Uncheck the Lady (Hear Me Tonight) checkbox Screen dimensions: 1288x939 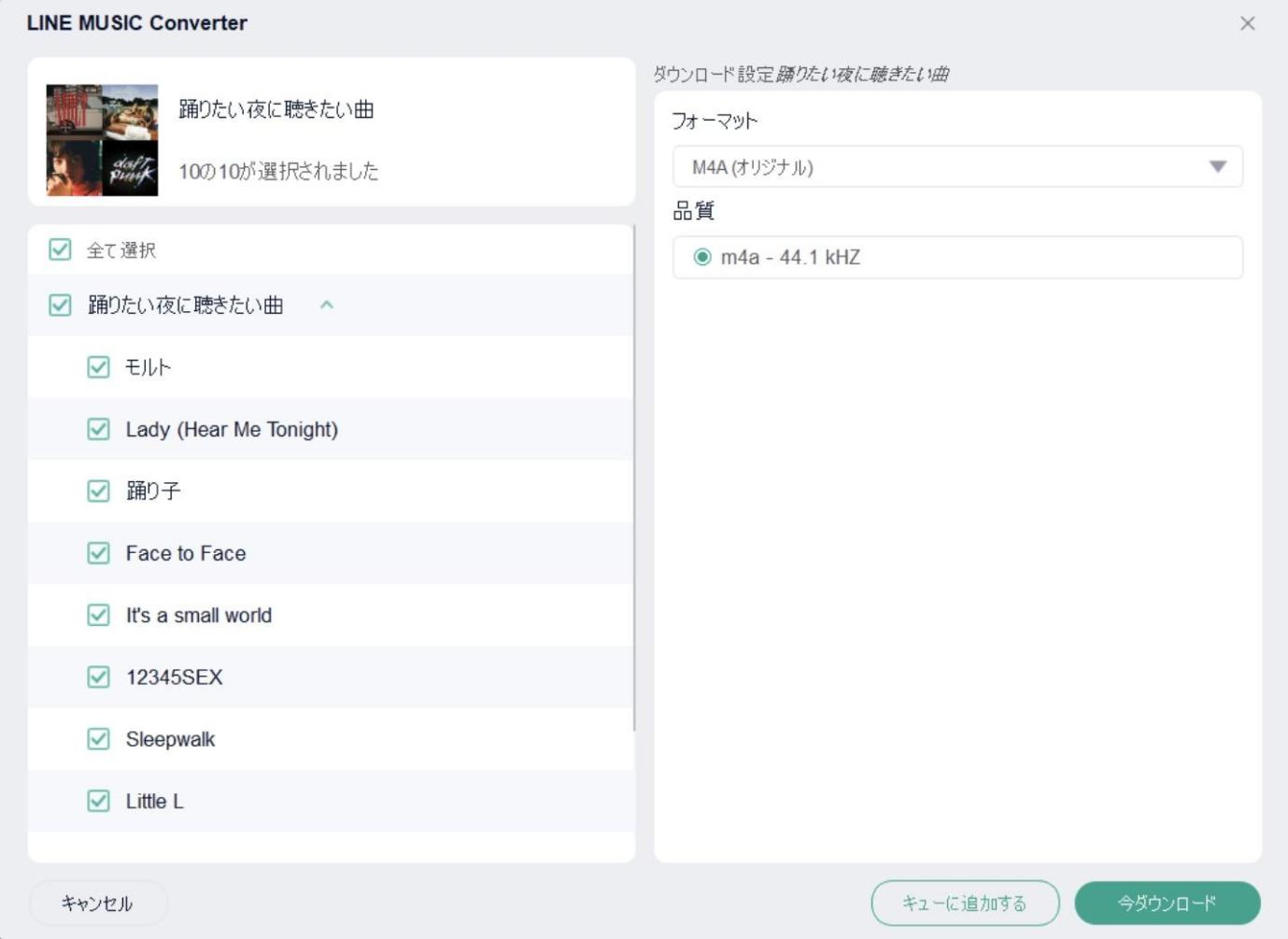coord(98,429)
